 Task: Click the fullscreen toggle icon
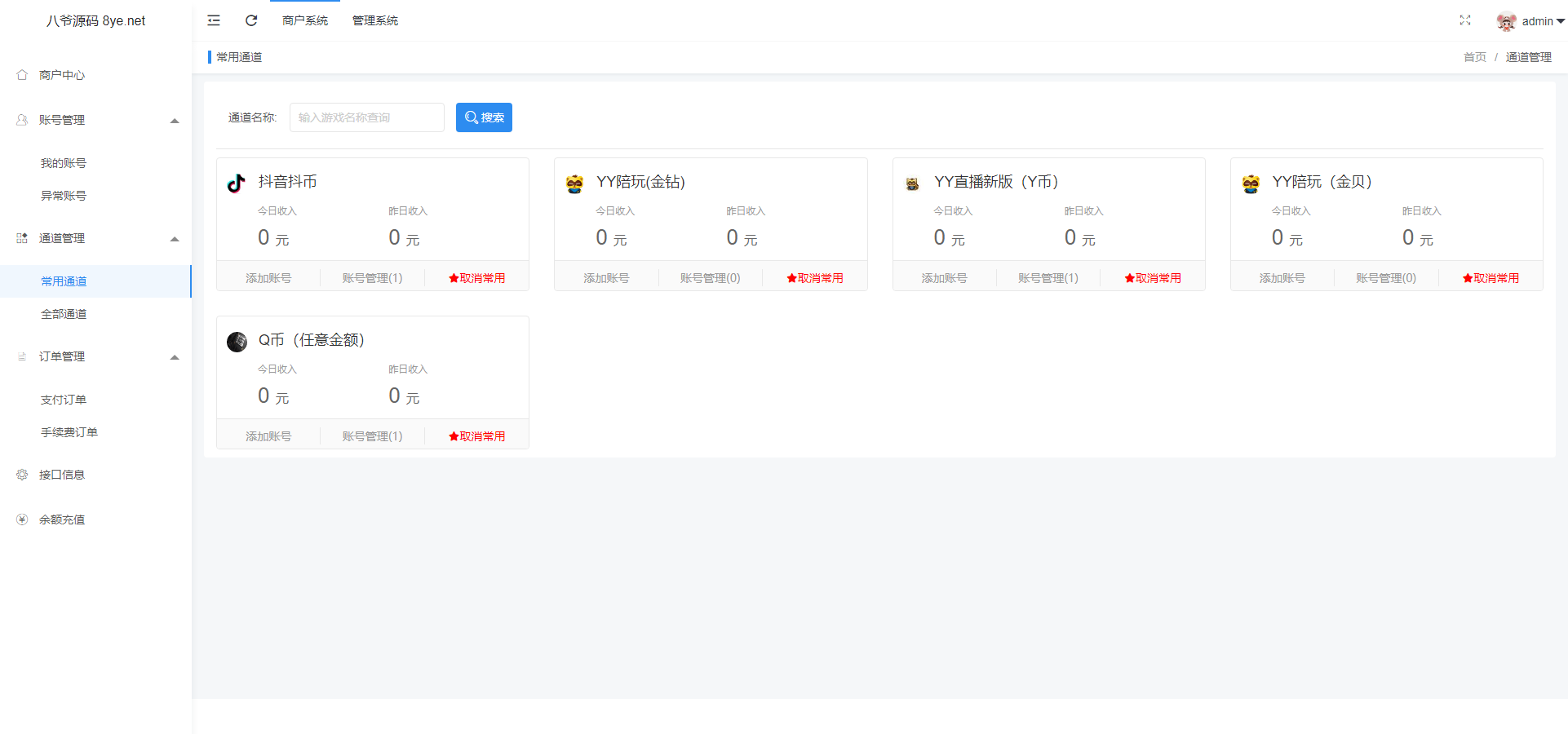coord(1466,20)
